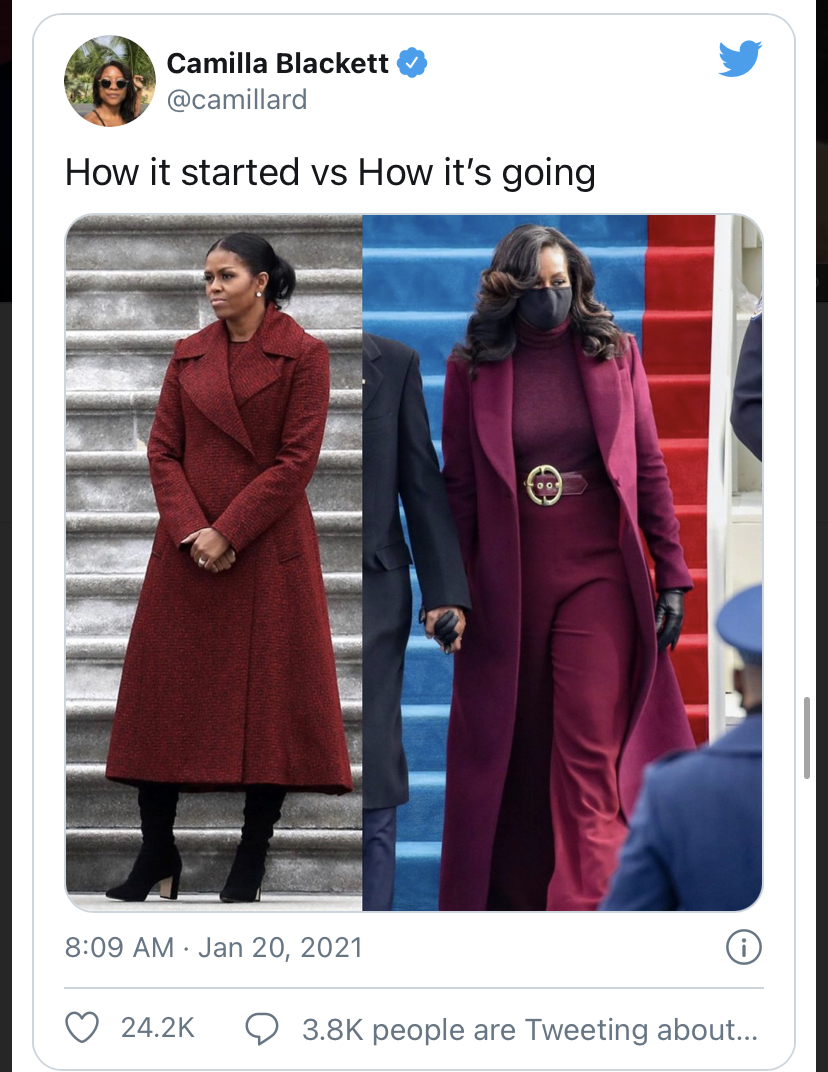Click the blue verified checkmark badge
Image resolution: width=828 pixels, height=1072 pixels.
412,63
